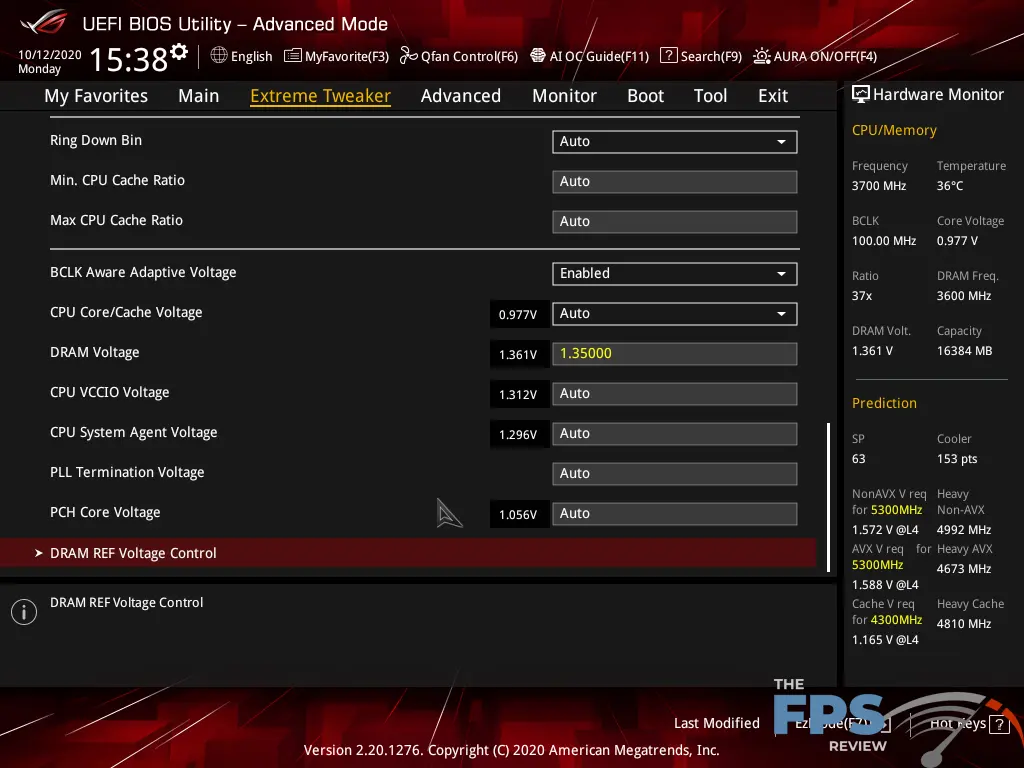Click the SP 63 prediction value
The width and height of the screenshot is (1024, 768).
(x=858, y=459)
